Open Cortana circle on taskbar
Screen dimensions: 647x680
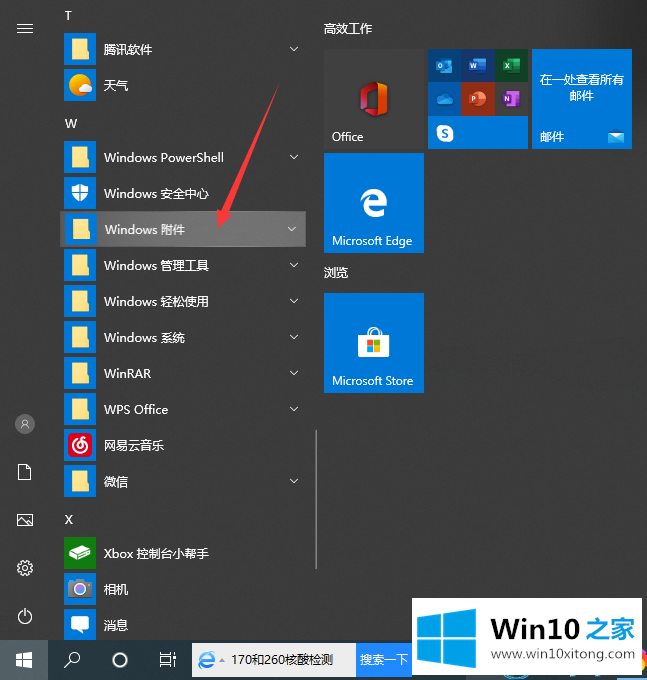coord(120,660)
